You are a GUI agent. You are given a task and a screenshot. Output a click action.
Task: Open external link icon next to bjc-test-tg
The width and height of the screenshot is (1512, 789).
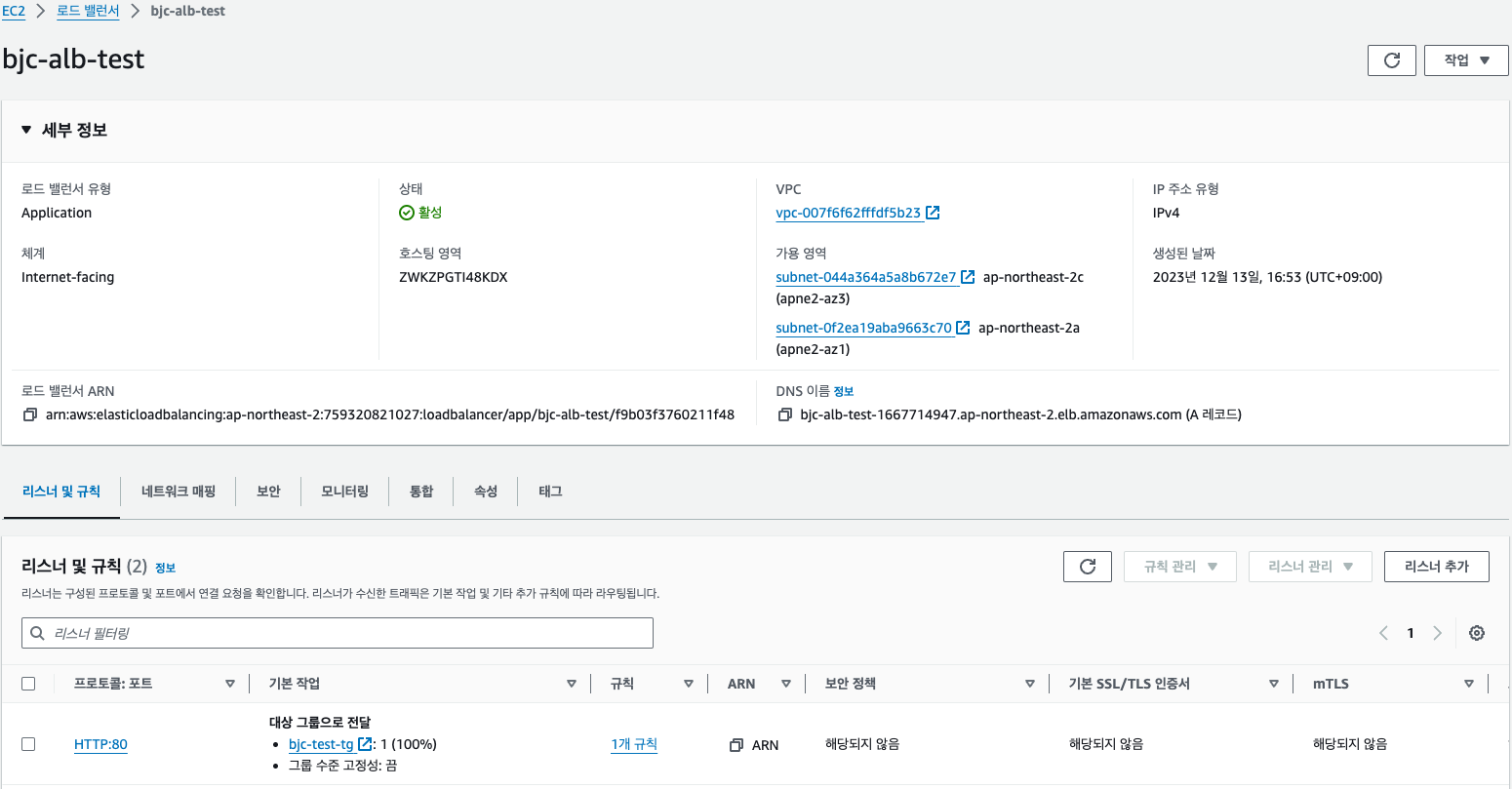[x=366, y=744]
